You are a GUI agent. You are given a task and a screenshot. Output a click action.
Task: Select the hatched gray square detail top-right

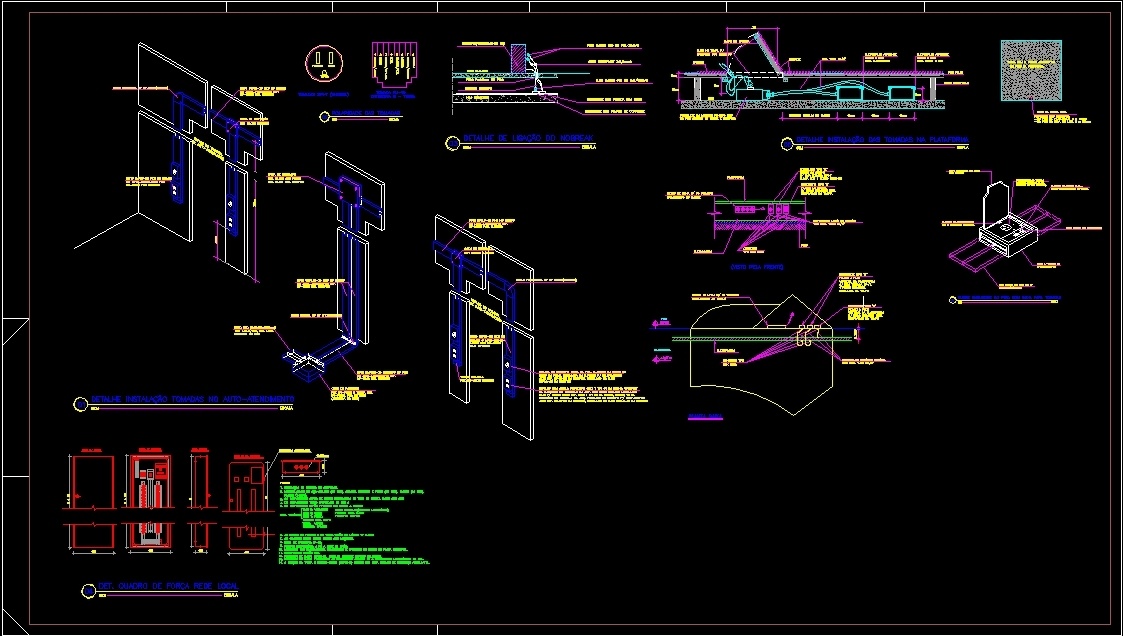point(1030,72)
